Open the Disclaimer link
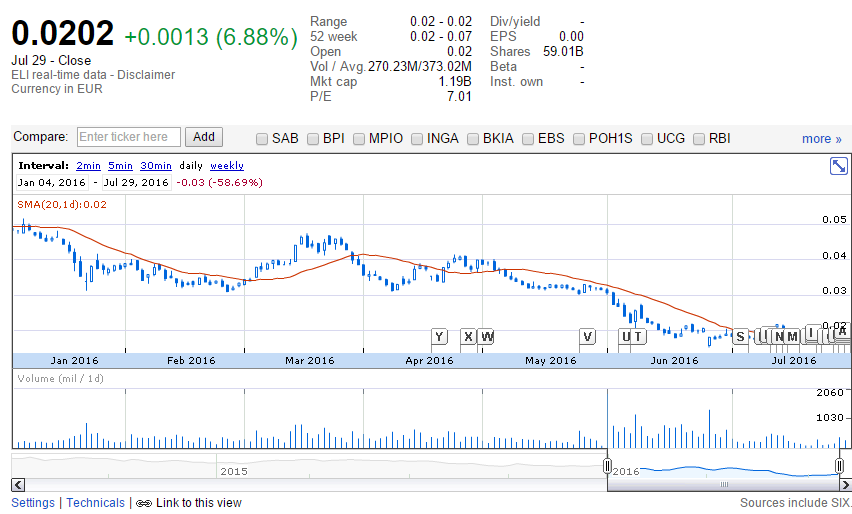 (x=146, y=75)
